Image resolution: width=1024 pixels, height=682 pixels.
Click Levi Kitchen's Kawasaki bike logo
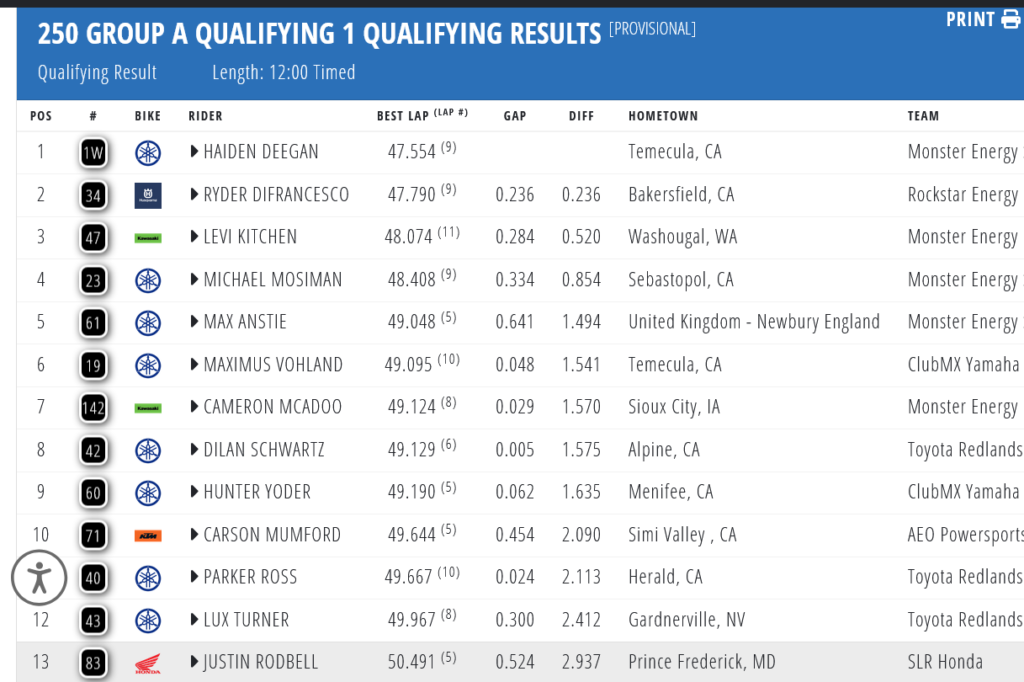pyautogui.click(x=148, y=238)
